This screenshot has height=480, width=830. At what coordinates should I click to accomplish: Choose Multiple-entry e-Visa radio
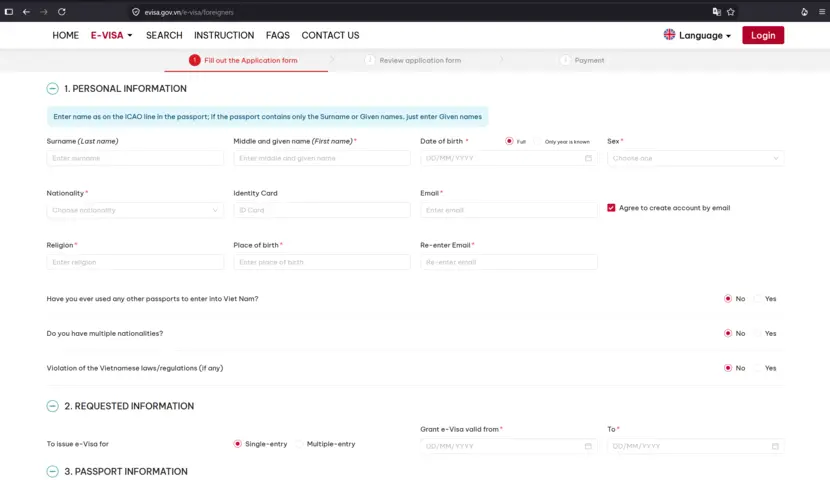(x=300, y=444)
